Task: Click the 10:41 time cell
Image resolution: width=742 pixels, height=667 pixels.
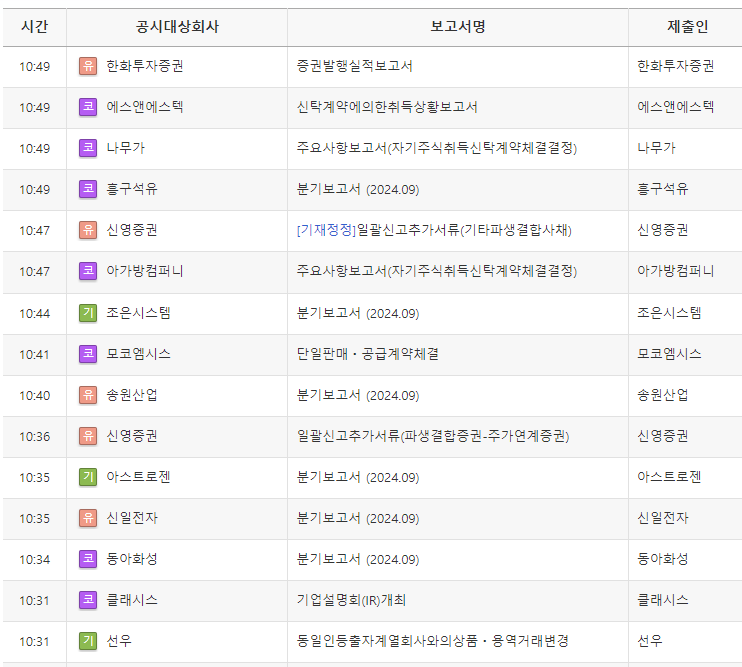Action: pos(35,354)
